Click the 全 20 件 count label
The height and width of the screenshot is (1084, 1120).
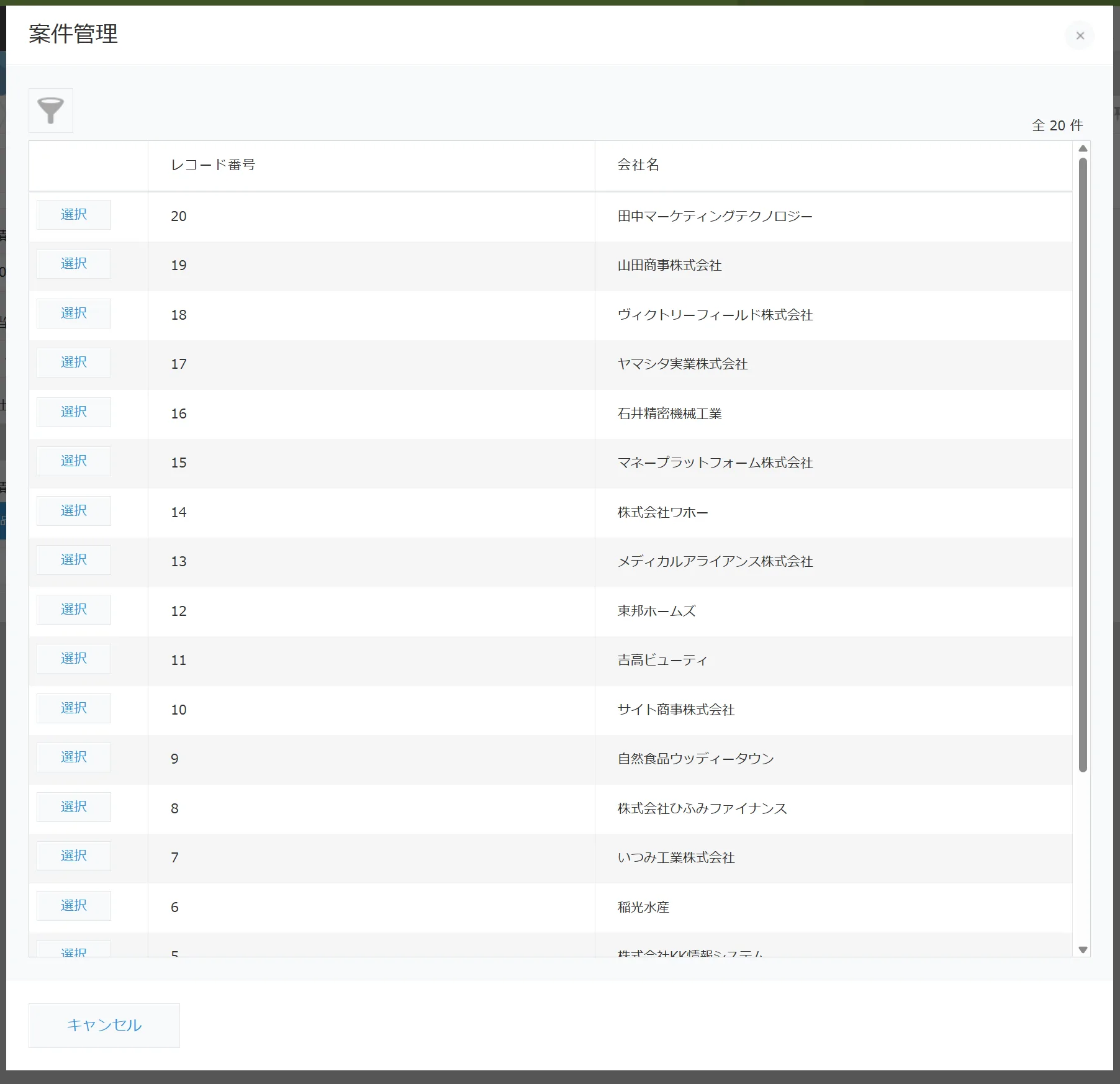pyautogui.click(x=1057, y=125)
